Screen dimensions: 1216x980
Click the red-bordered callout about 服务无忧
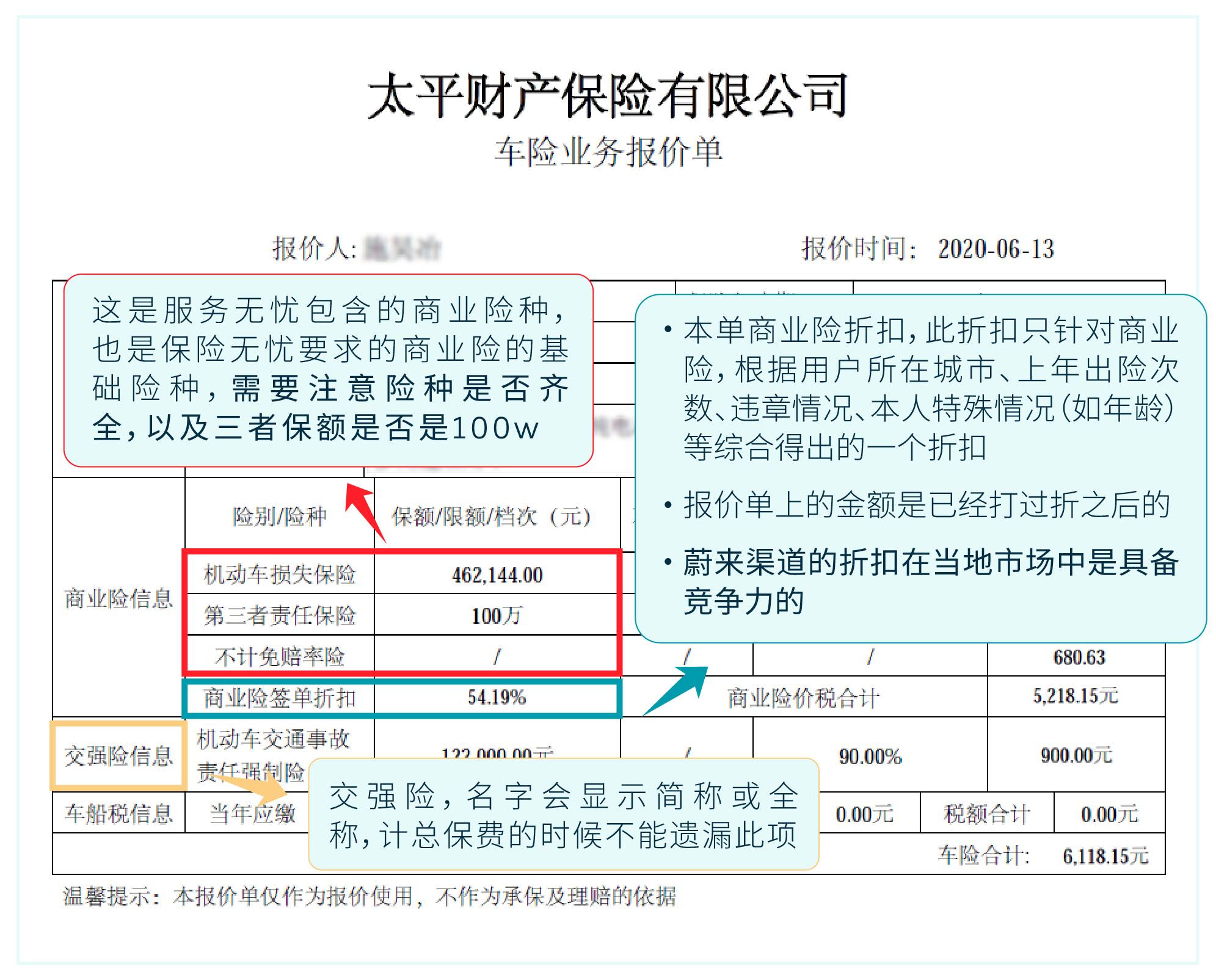point(329,371)
